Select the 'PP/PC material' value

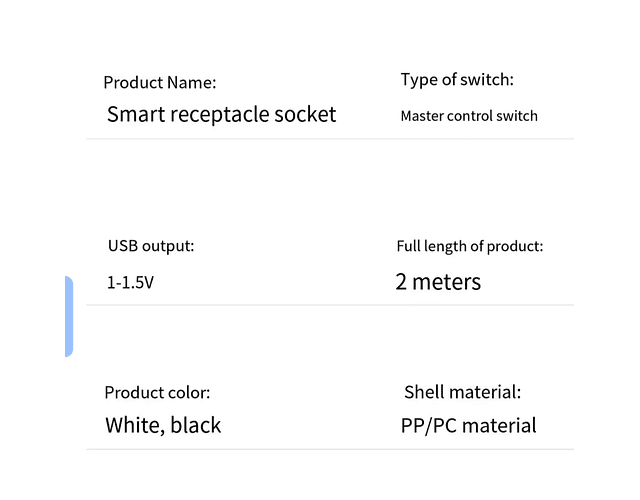tap(468, 425)
